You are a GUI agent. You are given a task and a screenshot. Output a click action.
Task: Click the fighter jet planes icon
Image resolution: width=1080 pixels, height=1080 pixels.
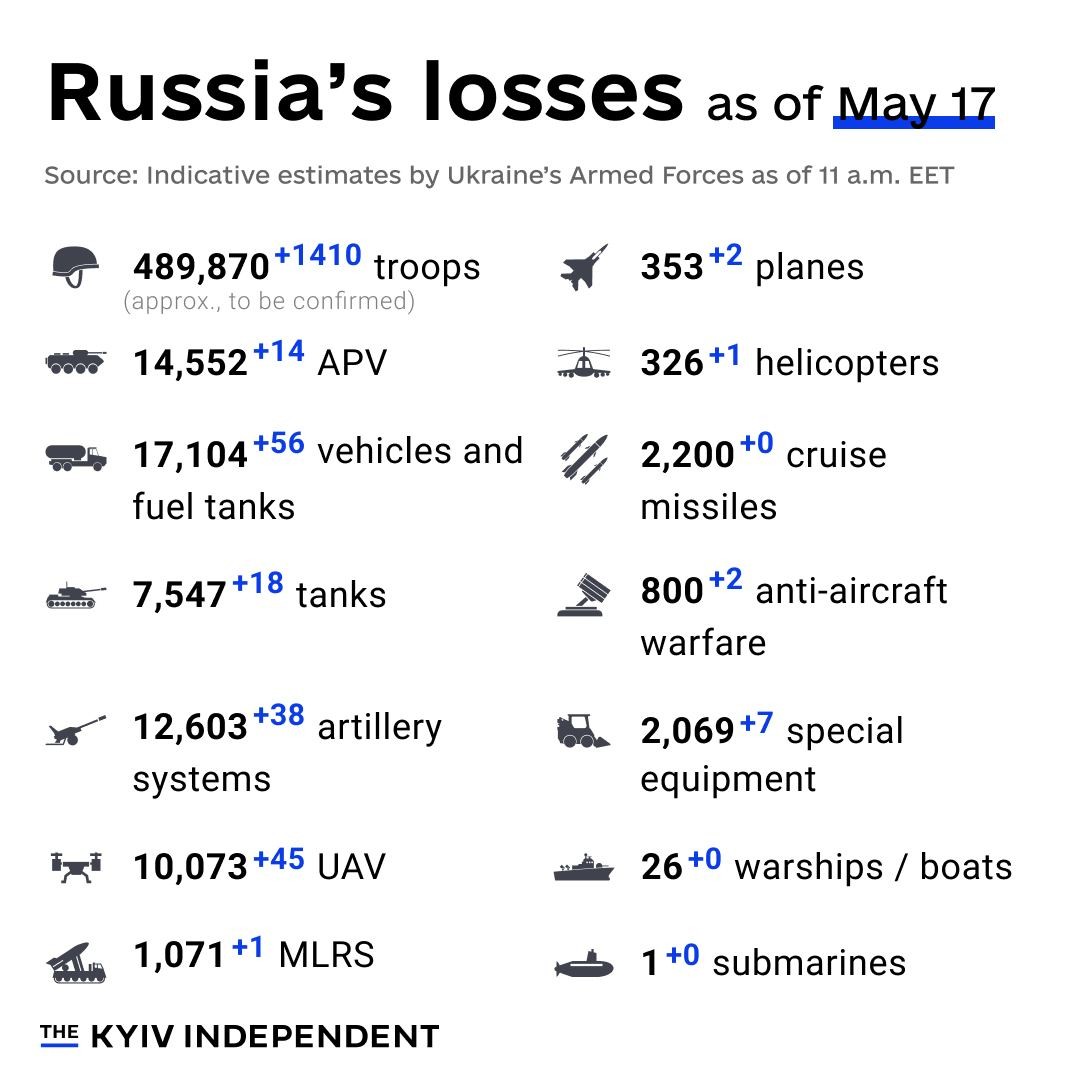584,267
